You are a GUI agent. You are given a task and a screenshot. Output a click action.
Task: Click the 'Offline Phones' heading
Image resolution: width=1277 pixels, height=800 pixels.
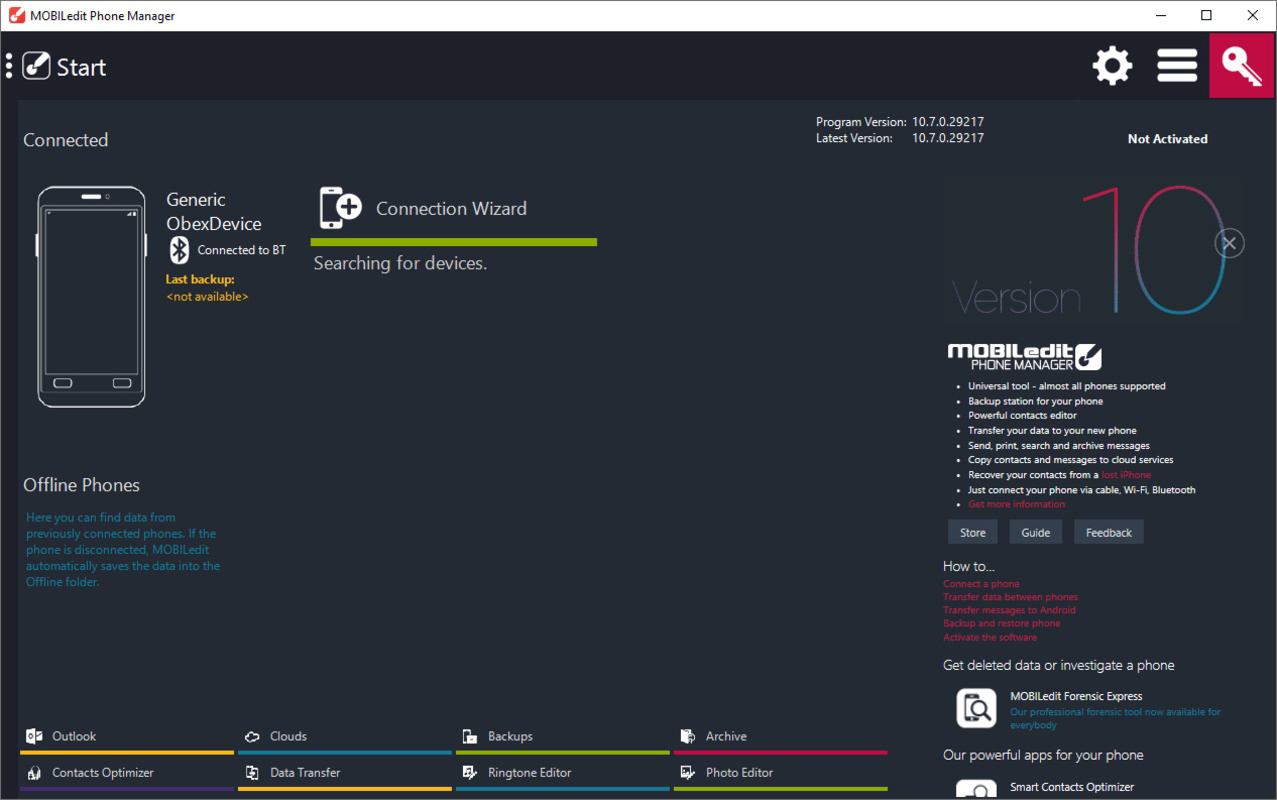click(x=81, y=485)
